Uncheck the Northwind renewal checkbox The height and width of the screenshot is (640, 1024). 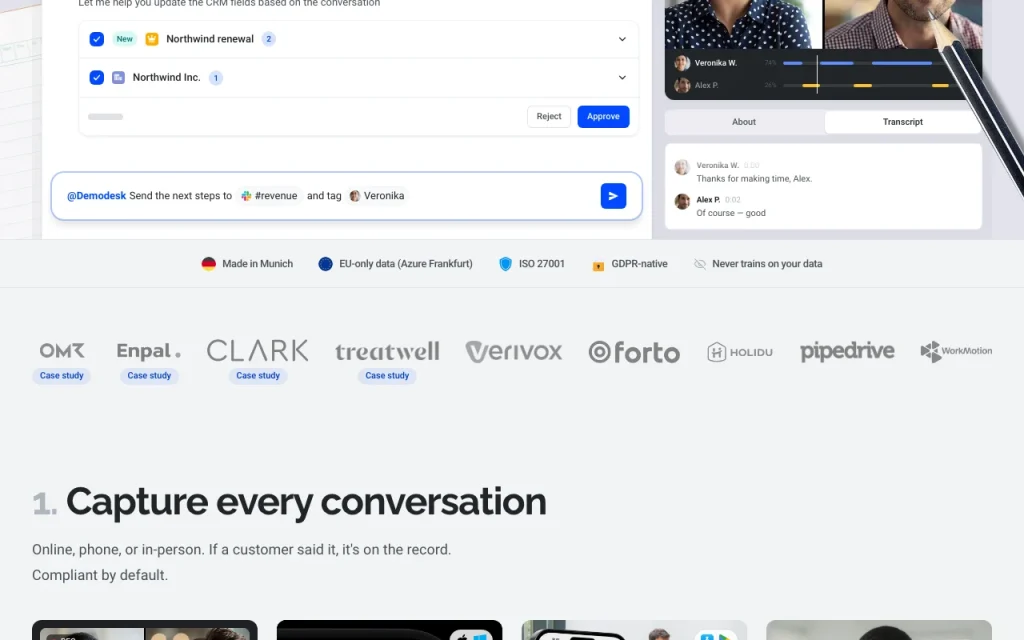[97, 39]
